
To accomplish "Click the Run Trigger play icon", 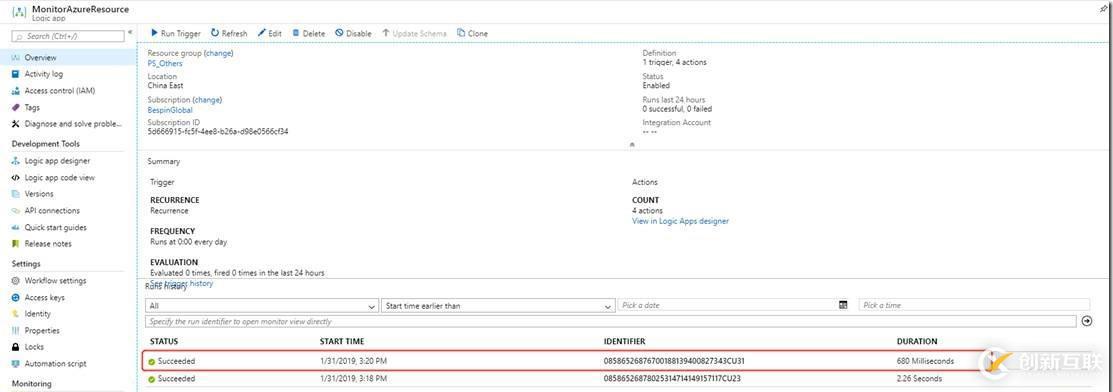I will pyautogui.click(x=154, y=33).
